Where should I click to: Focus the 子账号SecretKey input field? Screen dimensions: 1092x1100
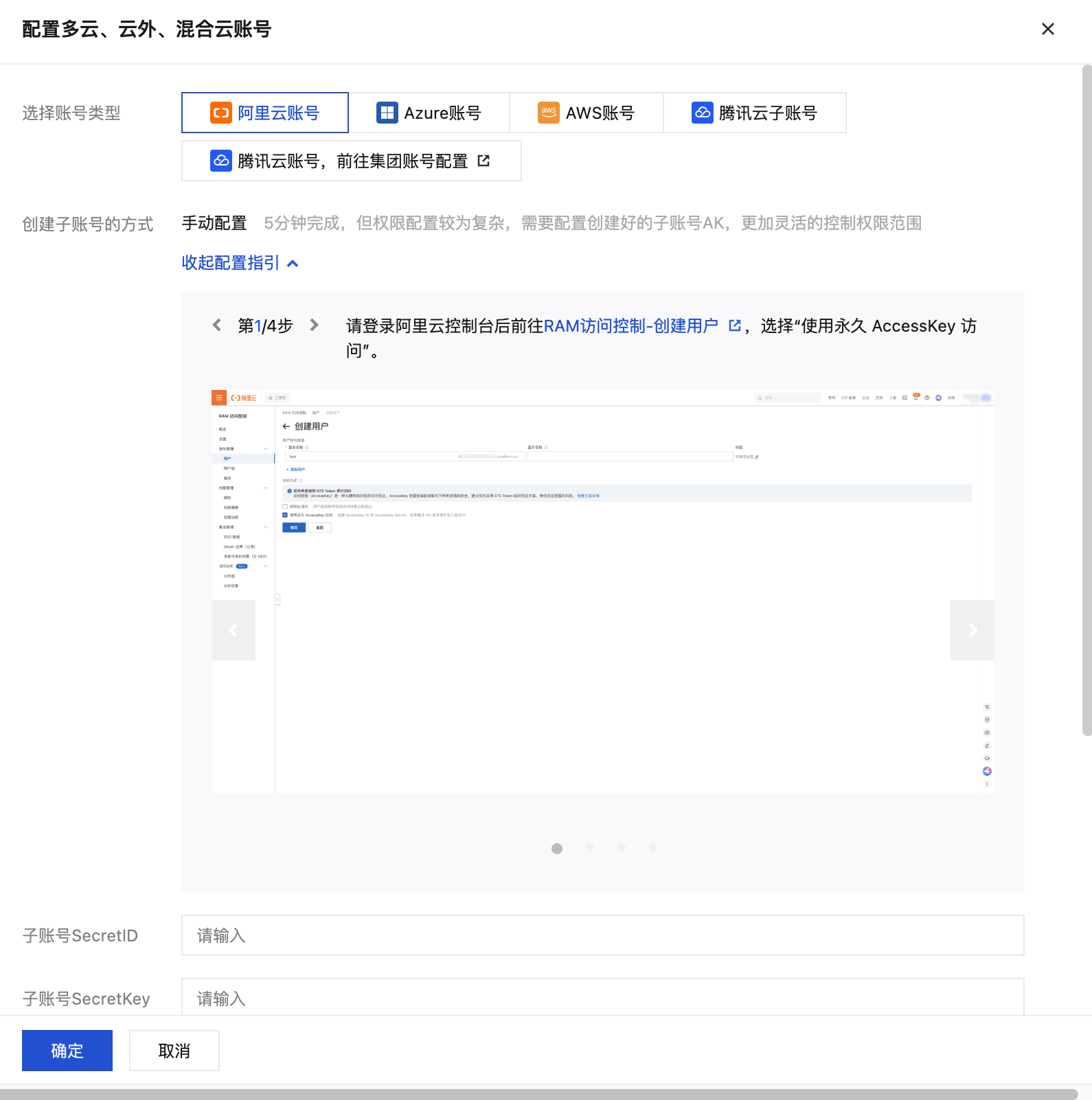(x=603, y=997)
